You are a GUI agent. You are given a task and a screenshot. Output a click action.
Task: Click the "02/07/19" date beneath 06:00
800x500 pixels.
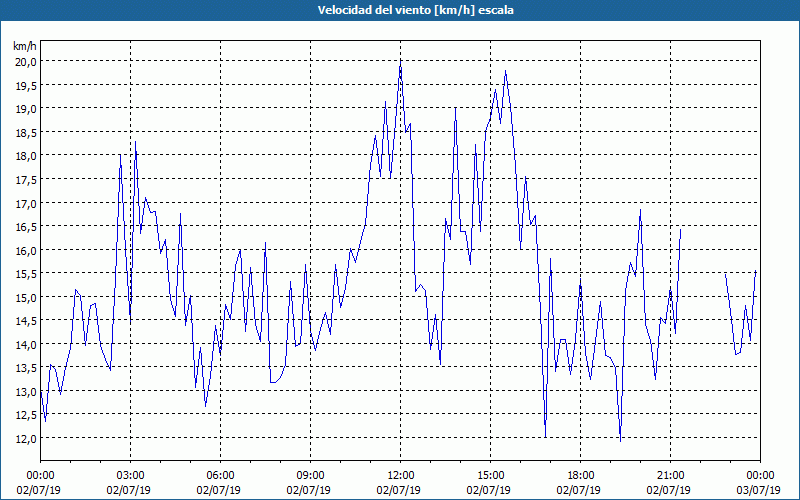coord(218,490)
